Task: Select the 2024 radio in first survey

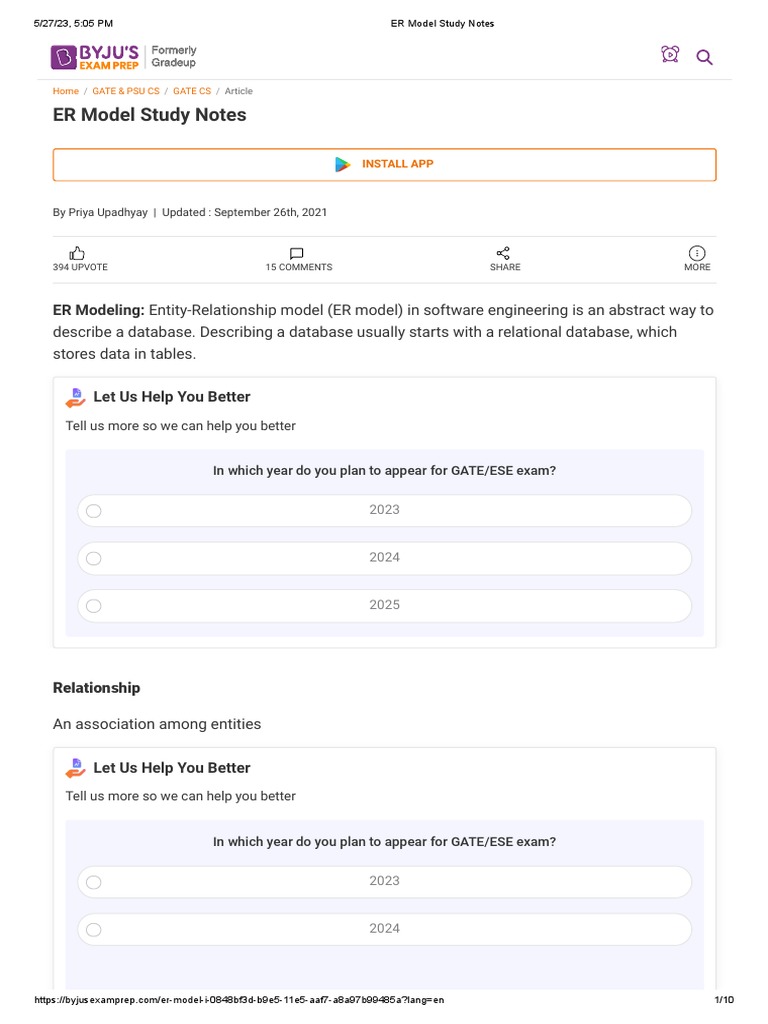Action: tap(94, 559)
